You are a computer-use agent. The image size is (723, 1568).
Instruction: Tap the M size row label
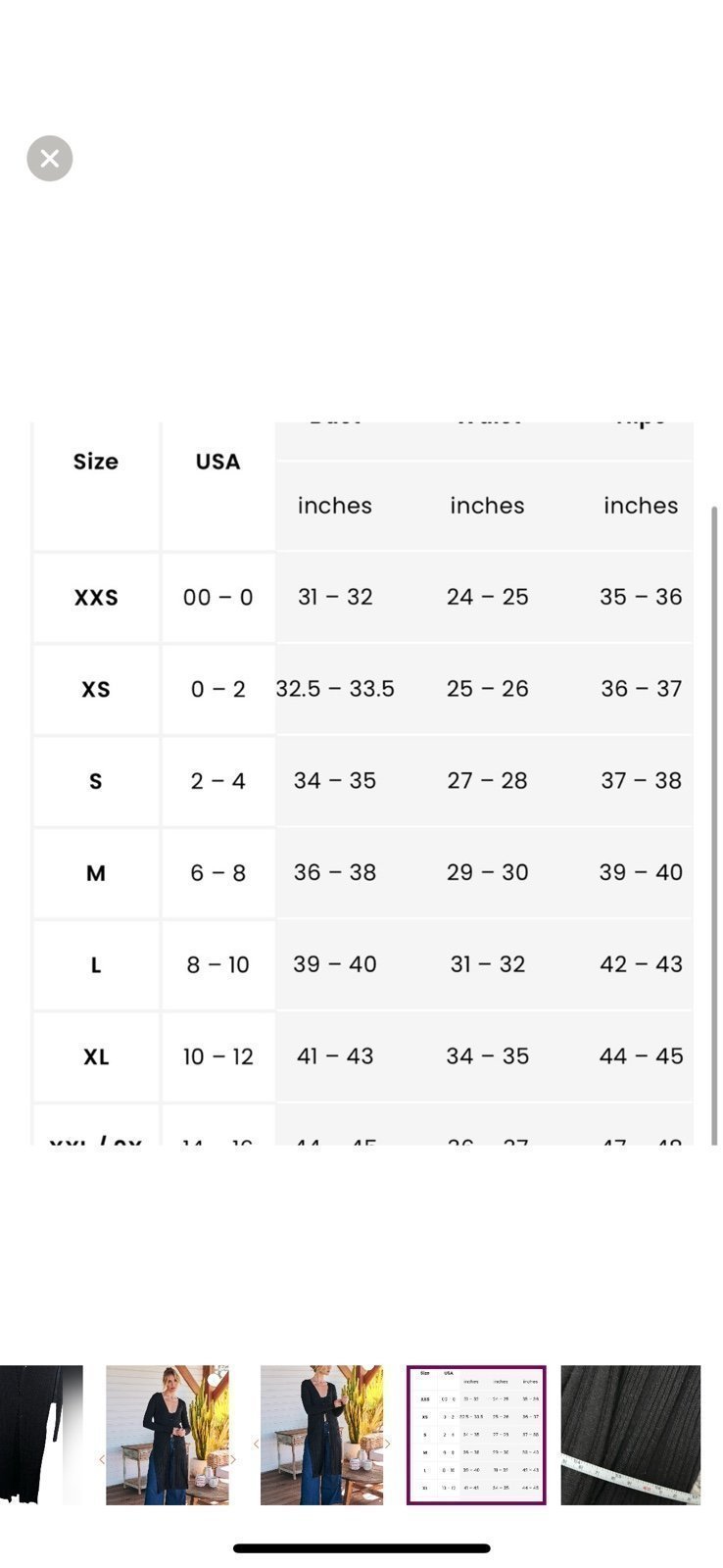pyautogui.click(x=96, y=873)
